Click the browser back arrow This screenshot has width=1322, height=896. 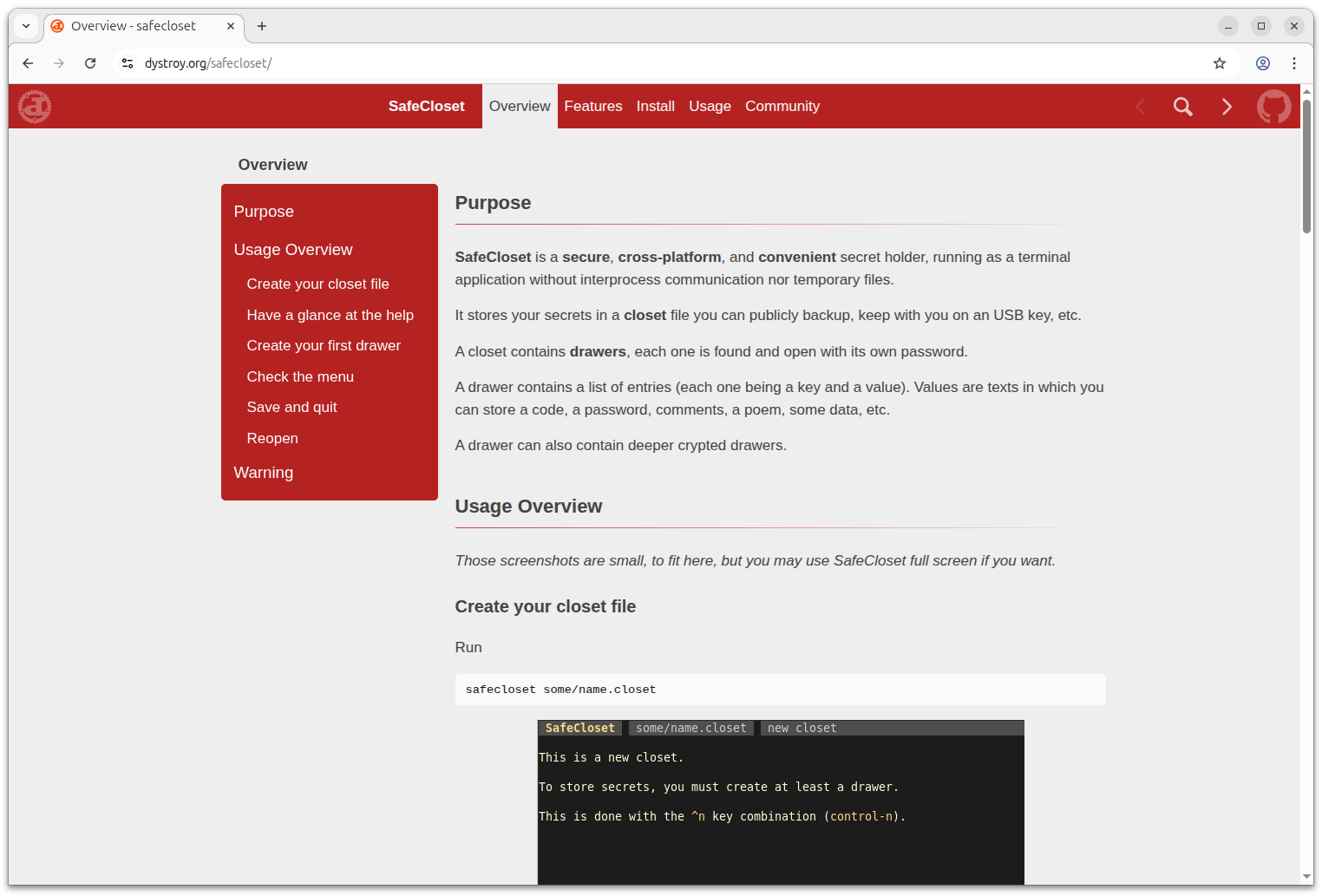28,63
